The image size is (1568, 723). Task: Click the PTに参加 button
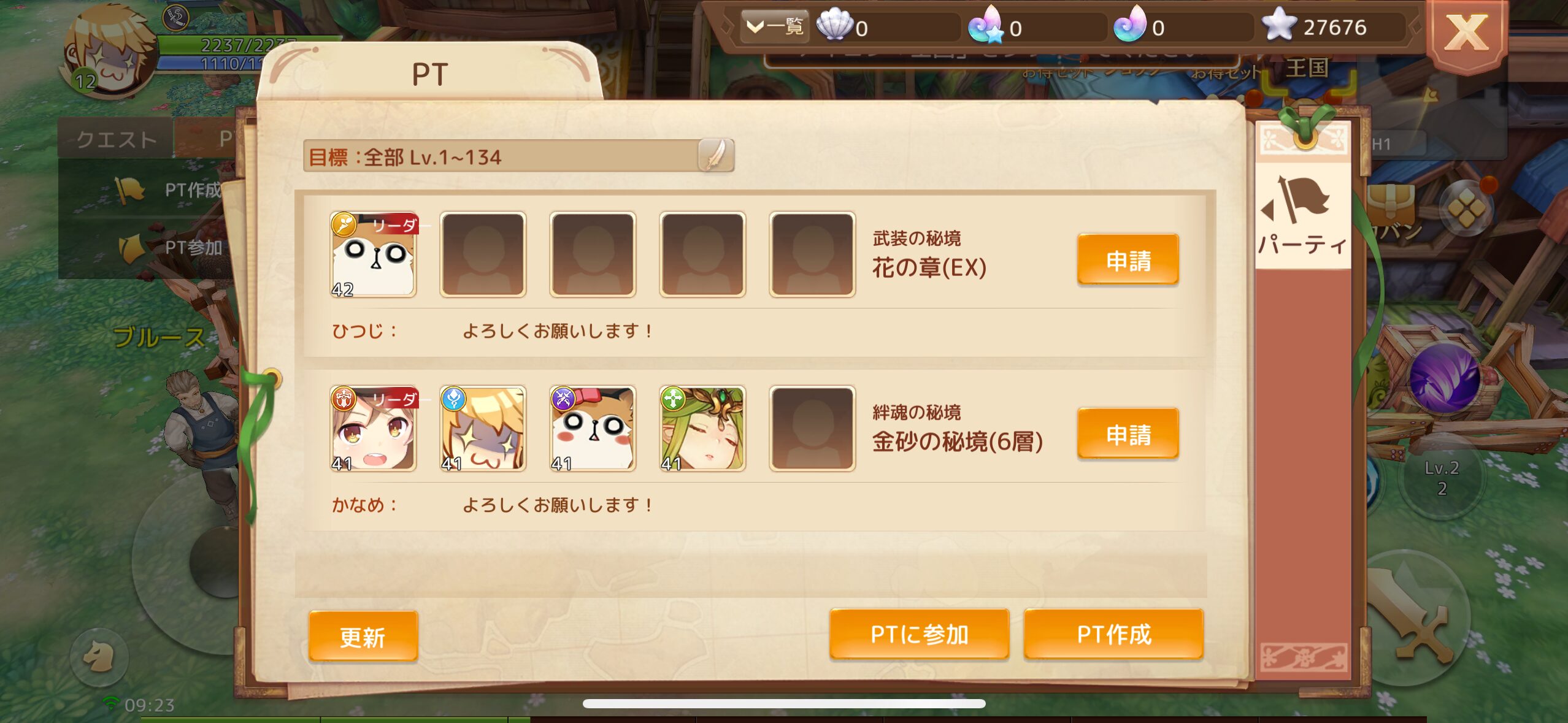(919, 634)
